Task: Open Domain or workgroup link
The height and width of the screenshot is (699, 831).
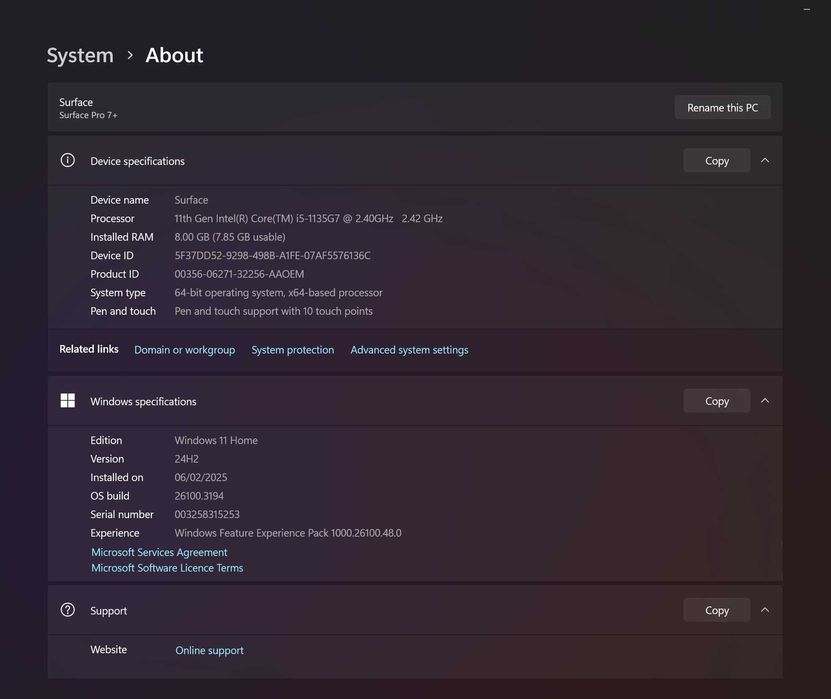Action: tap(184, 350)
